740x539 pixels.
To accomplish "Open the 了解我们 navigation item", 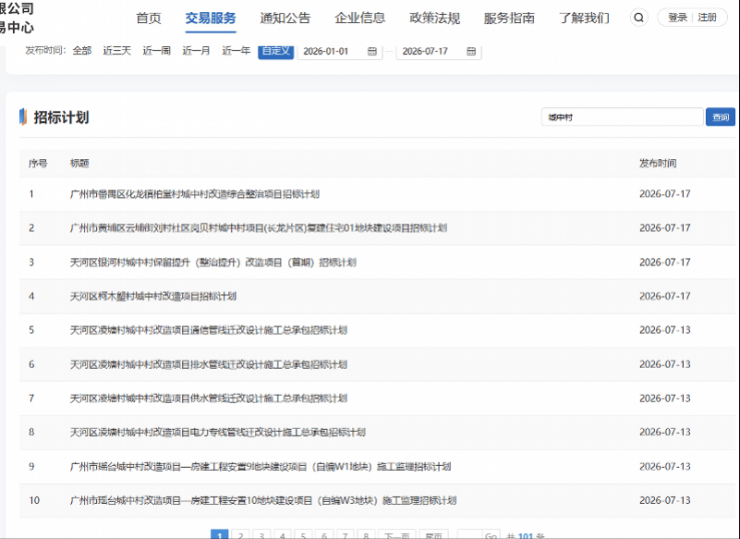I will (x=584, y=18).
